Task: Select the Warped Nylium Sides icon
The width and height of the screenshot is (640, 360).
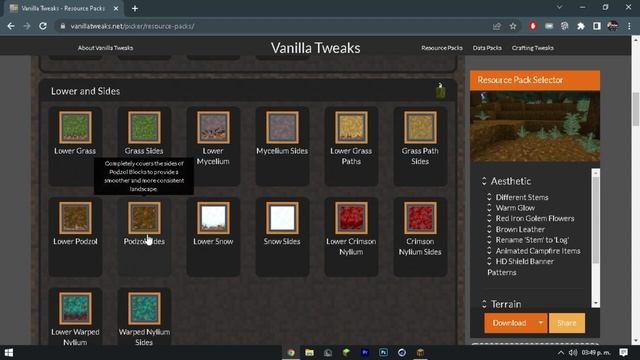Action: coord(144,309)
